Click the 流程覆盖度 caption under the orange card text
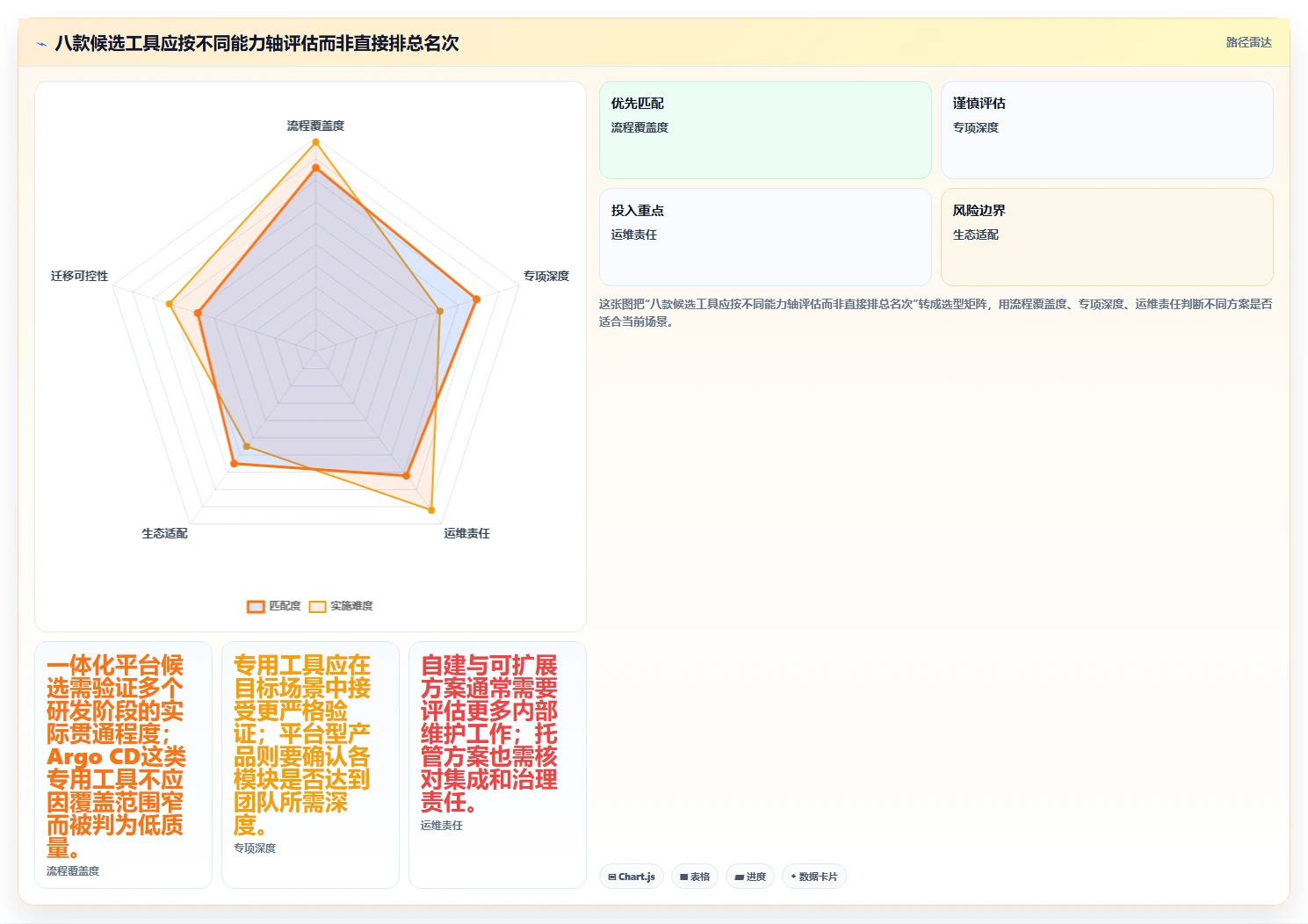 coord(73,871)
